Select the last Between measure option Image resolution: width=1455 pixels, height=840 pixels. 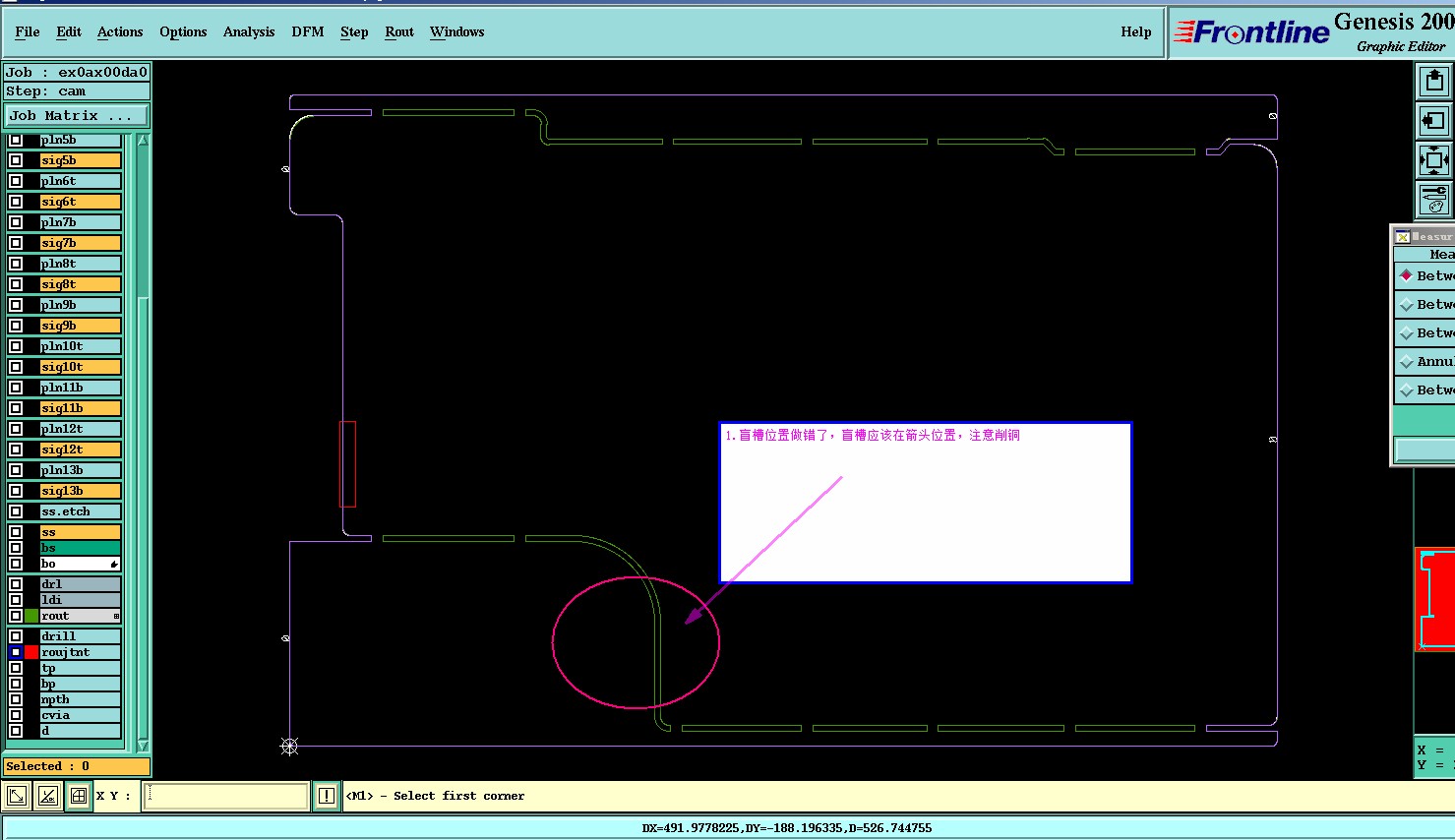point(1407,390)
